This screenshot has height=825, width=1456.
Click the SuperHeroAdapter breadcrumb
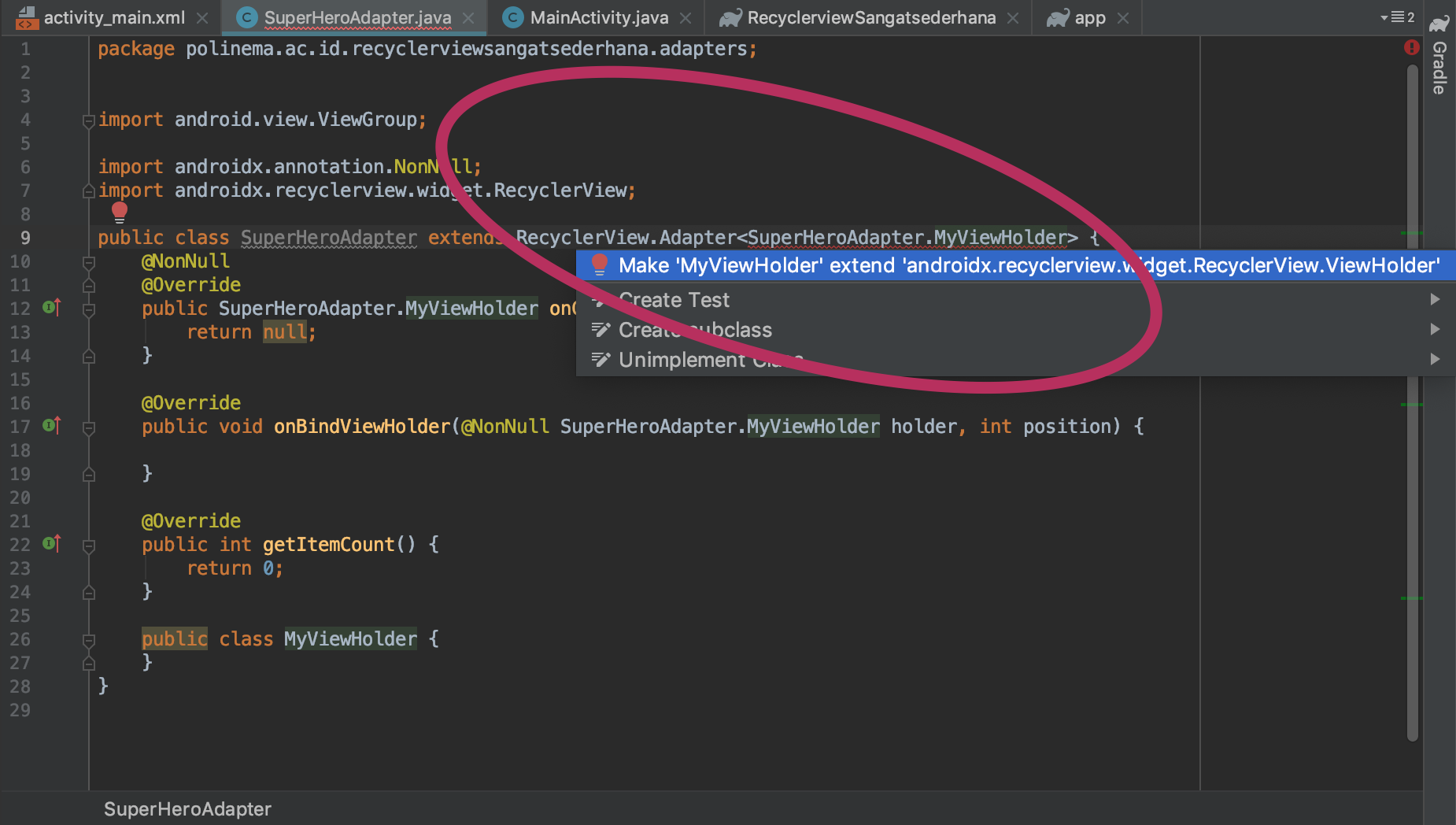point(187,808)
